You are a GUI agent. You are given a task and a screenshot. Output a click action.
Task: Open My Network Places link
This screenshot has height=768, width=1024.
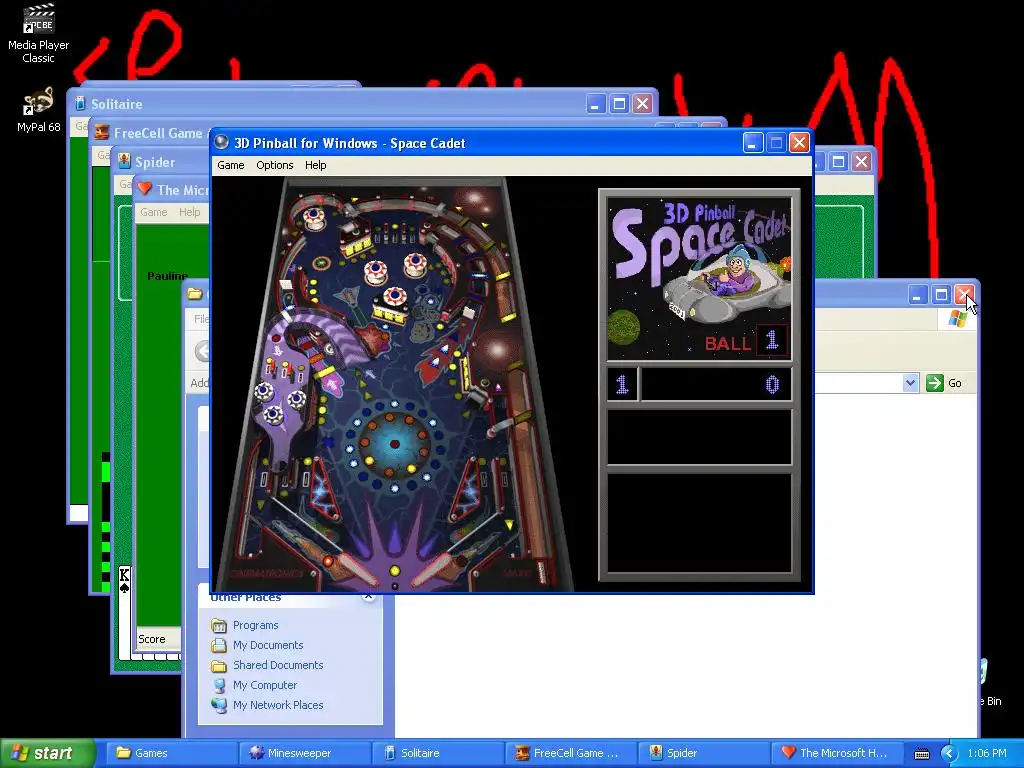coord(278,705)
